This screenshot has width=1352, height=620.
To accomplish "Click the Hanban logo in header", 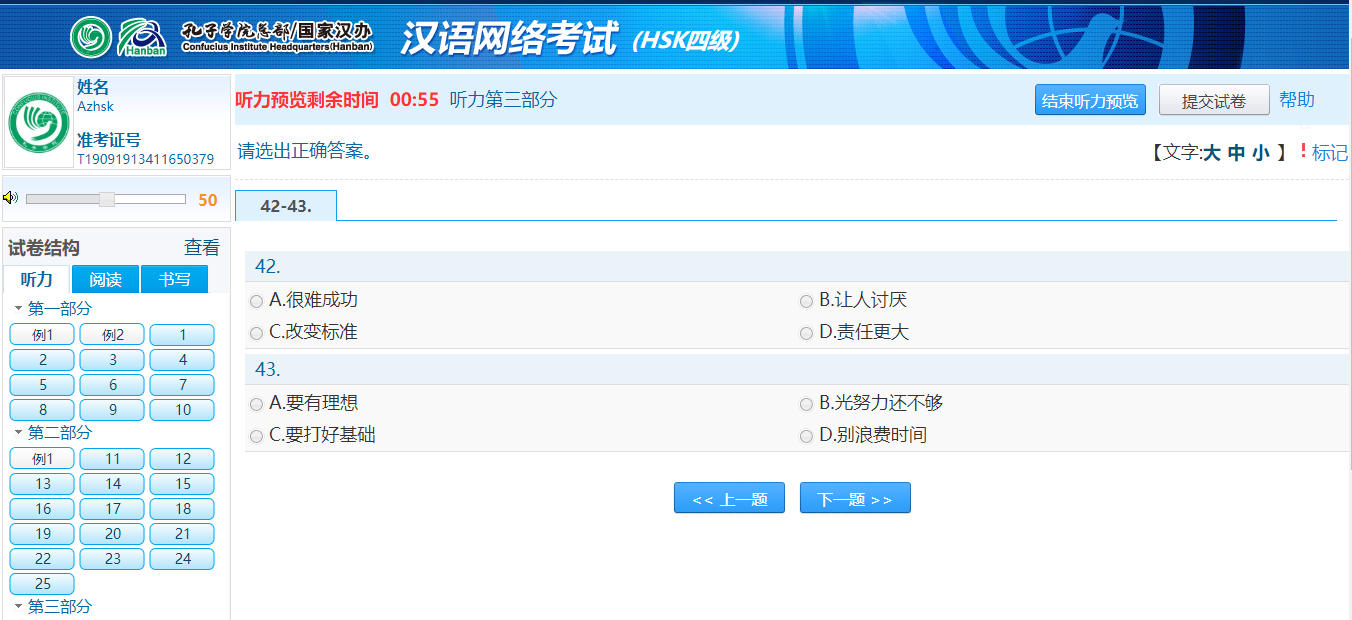I will click(141, 37).
